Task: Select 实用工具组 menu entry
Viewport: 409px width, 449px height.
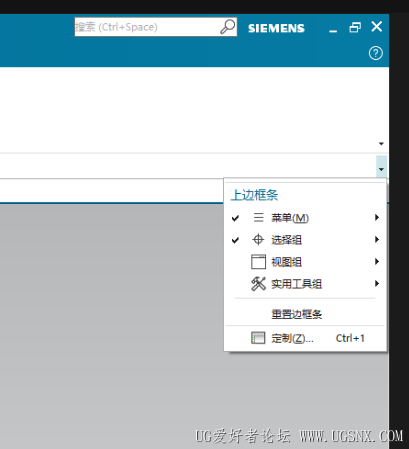Action: [x=305, y=284]
